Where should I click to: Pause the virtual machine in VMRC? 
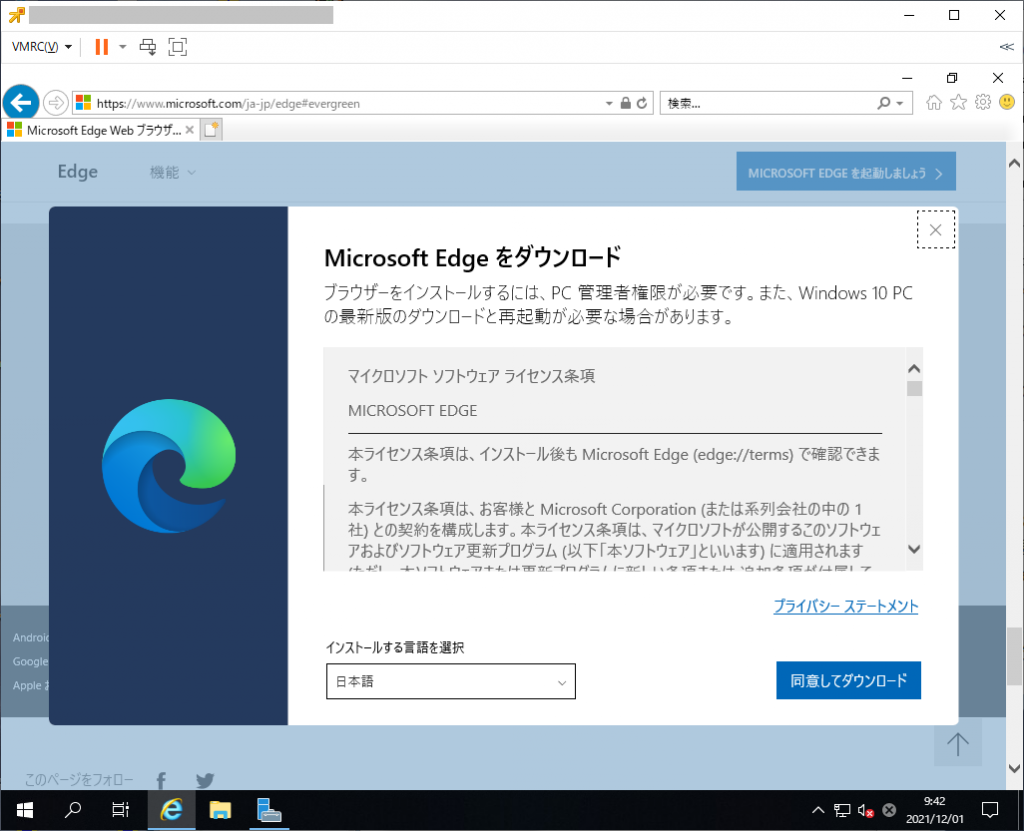coord(101,47)
